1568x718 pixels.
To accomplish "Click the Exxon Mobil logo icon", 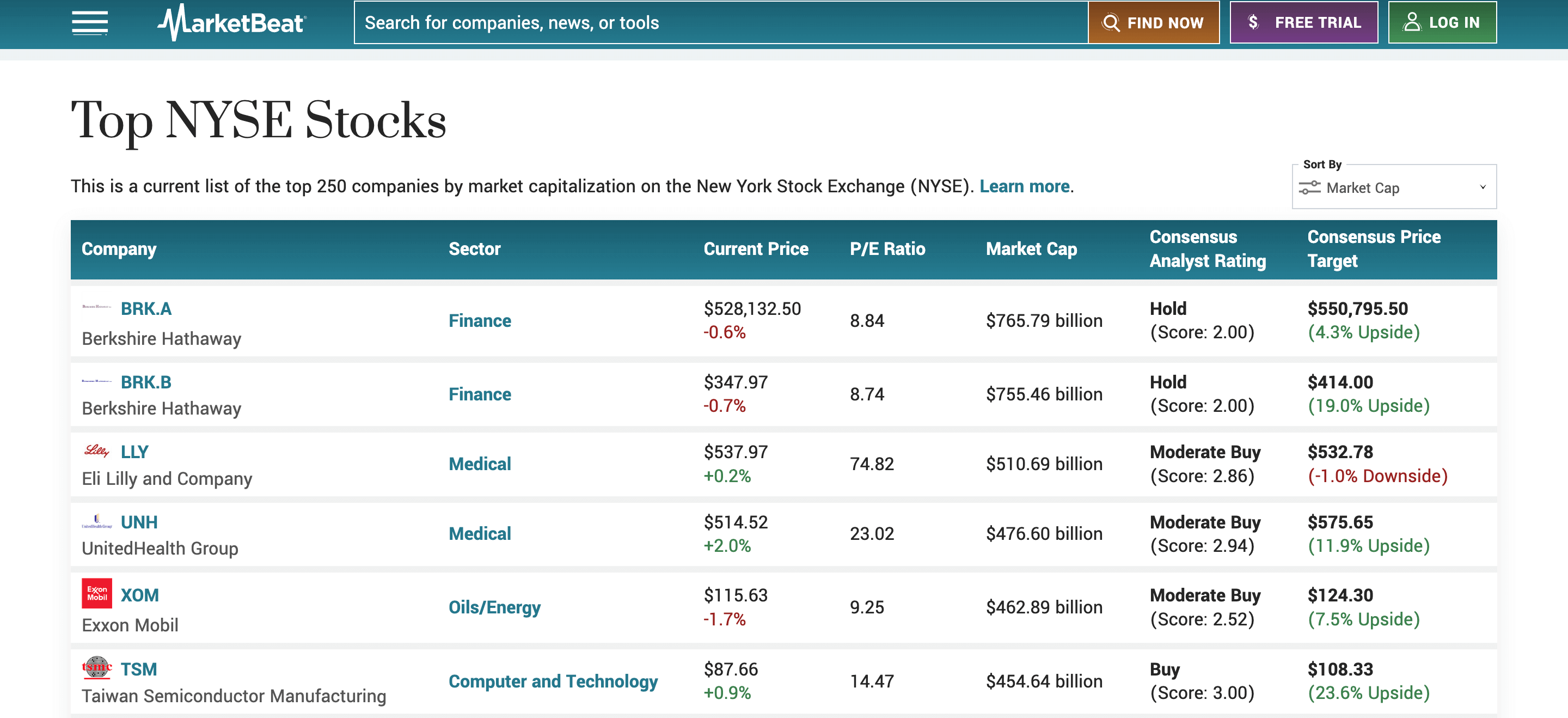I will 97,593.
